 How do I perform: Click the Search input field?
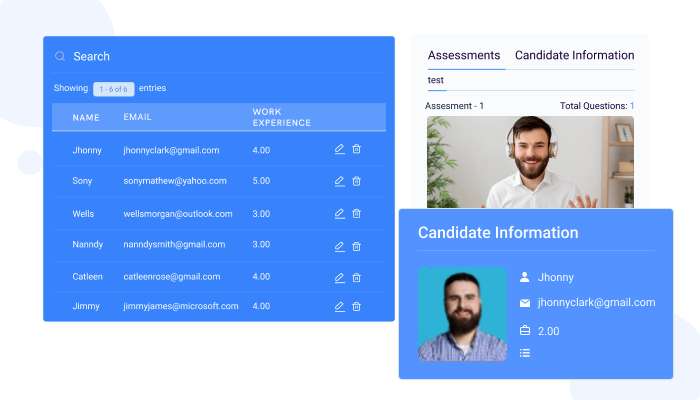(219, 57)
